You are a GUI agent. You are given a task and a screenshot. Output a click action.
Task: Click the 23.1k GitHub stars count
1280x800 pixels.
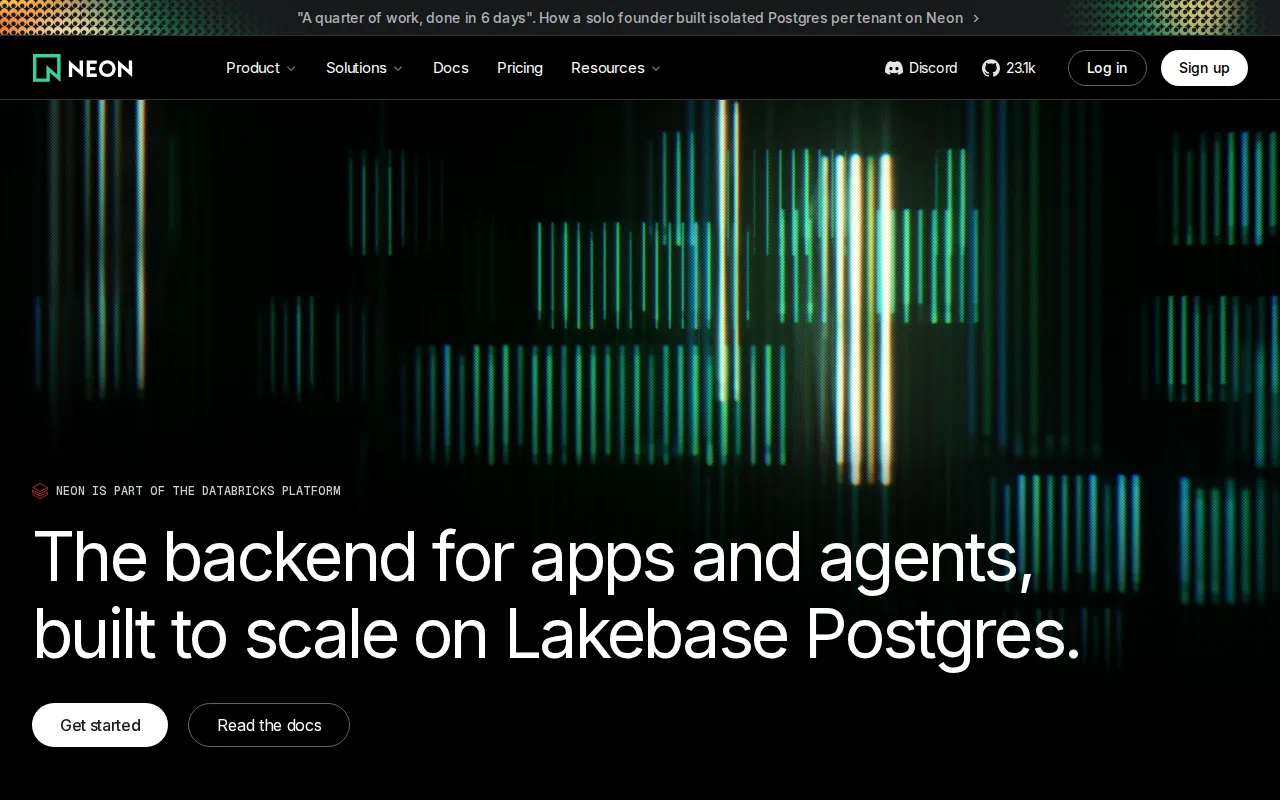1021,68
